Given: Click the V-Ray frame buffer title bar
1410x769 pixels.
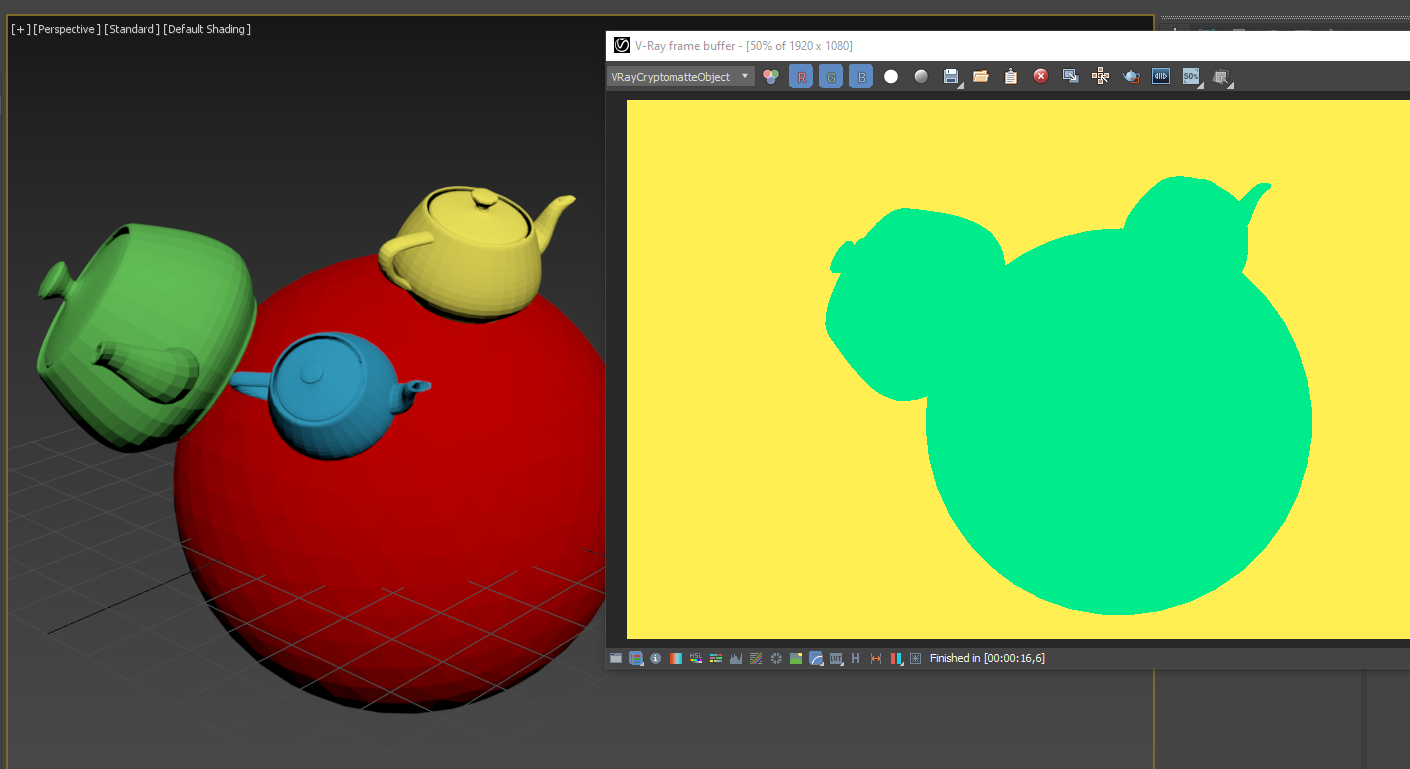Looking at the screenshot, I should click(x=1008, y=45).
